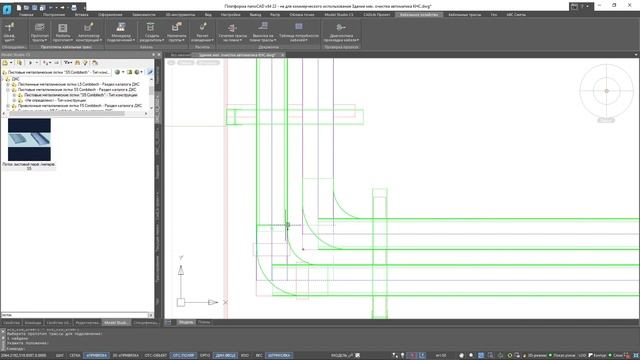Select Model Studio tab at the bottom of the side panel
Screen dimensions: 640x360
pos(116,323)
